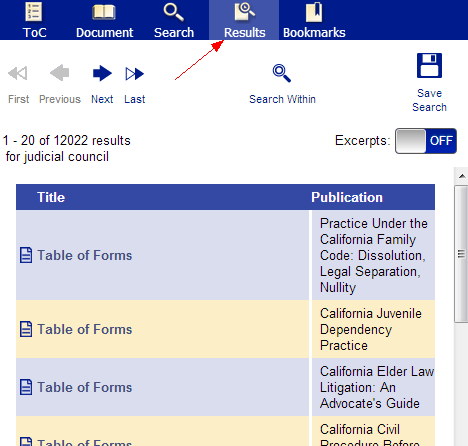Click the '1 - 20 of 12022 results' text
This screenshot has height=446, width=468.
[x=67, y=141]
